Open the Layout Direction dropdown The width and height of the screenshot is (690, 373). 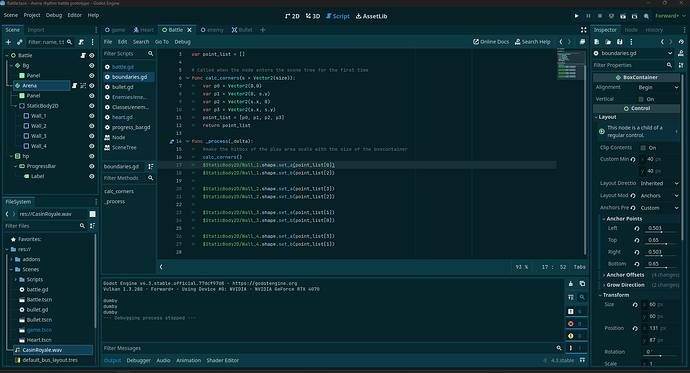pos(659,183)
